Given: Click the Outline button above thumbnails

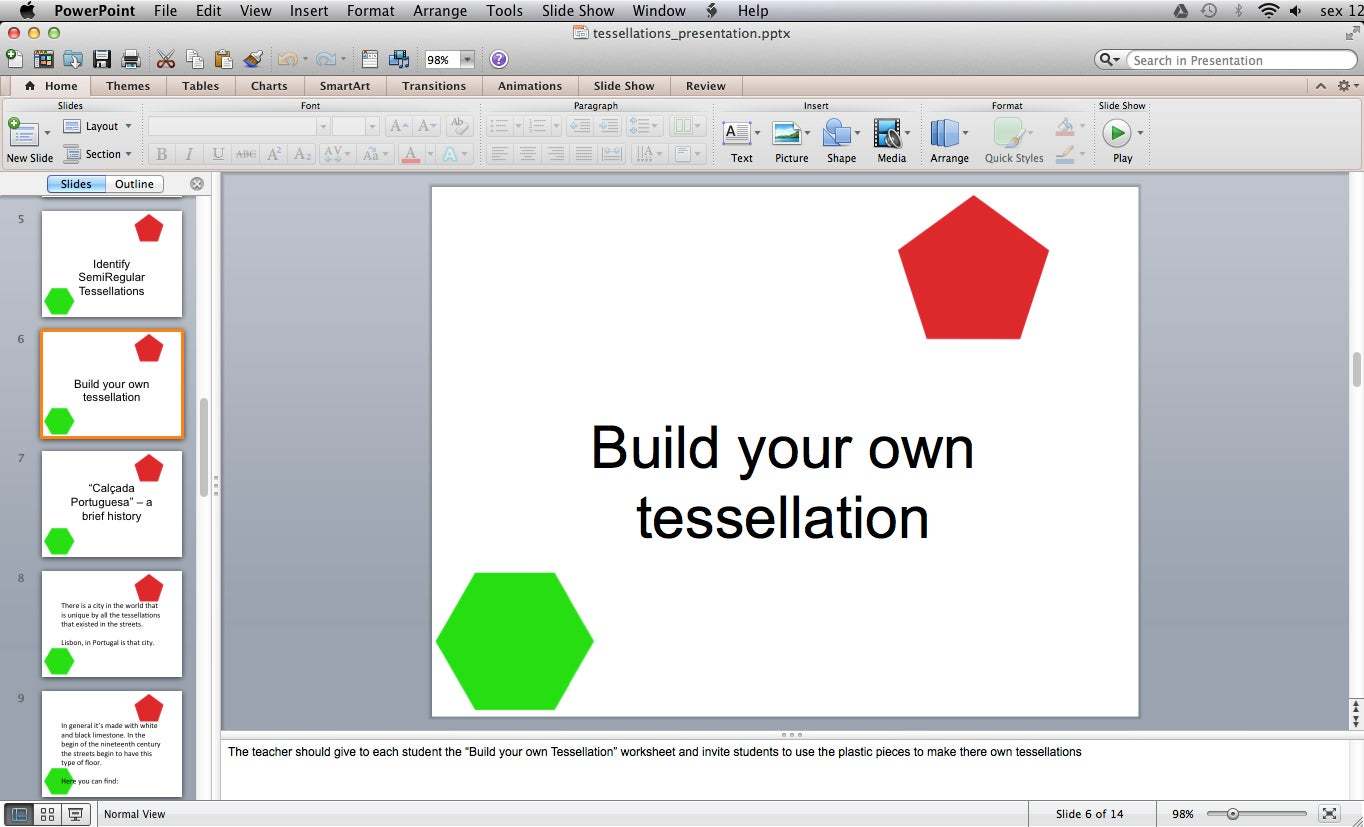Looking at the screenshot, I should tap(134, 184).
